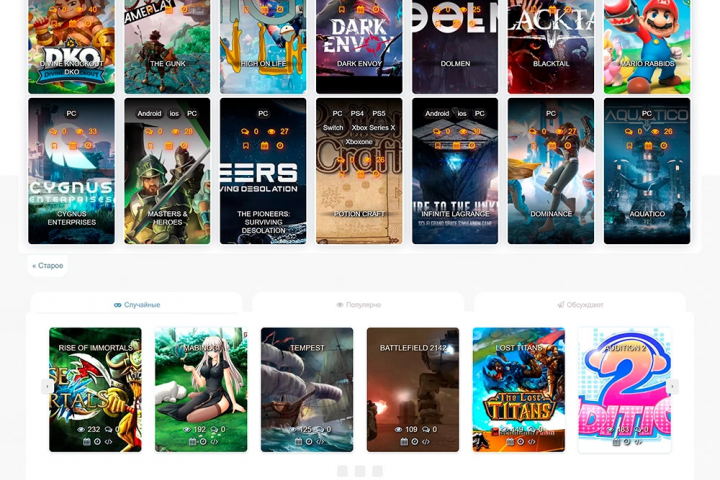Click comments icon on The Pioneers card
Image resolution: width=720 pixels, height=480 pixels.
point(245,131)
